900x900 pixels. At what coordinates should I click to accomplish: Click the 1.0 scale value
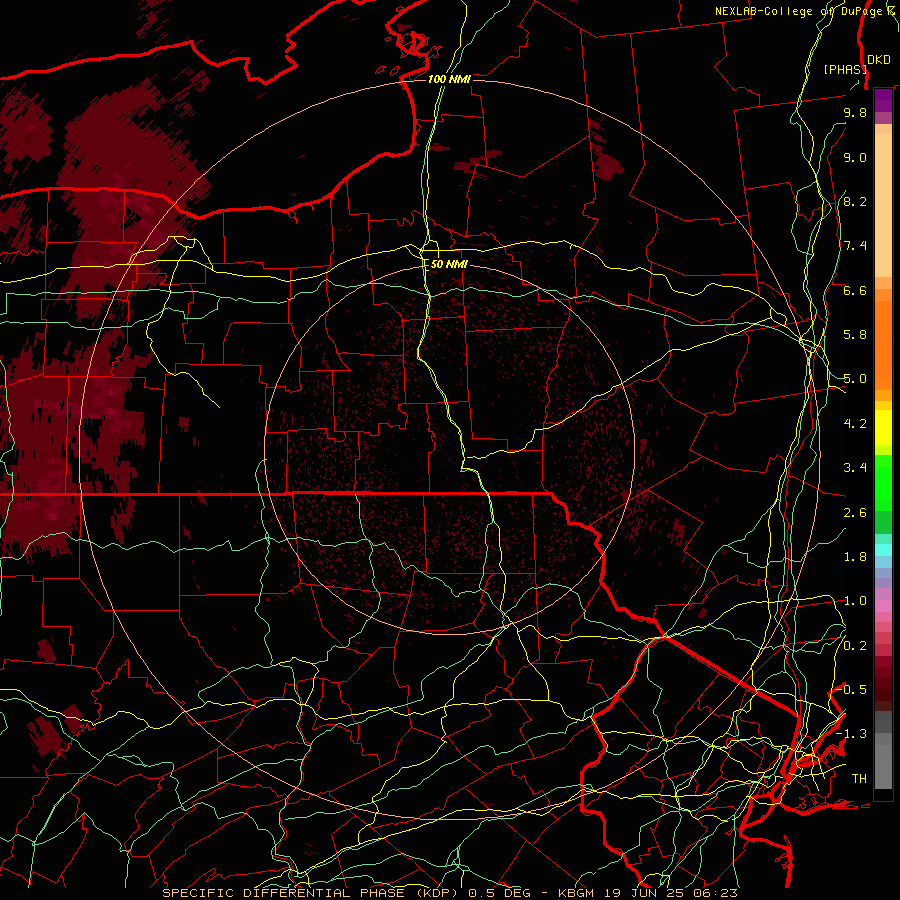point(855,601)
